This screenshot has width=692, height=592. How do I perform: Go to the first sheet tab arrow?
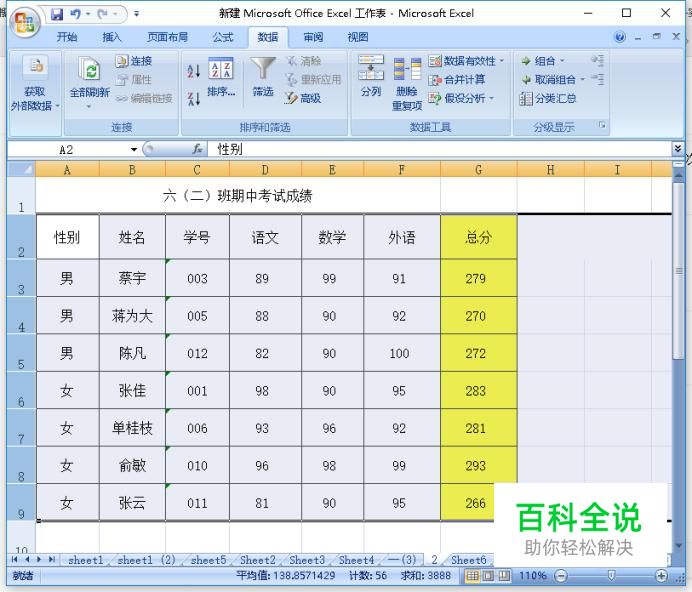15,559
